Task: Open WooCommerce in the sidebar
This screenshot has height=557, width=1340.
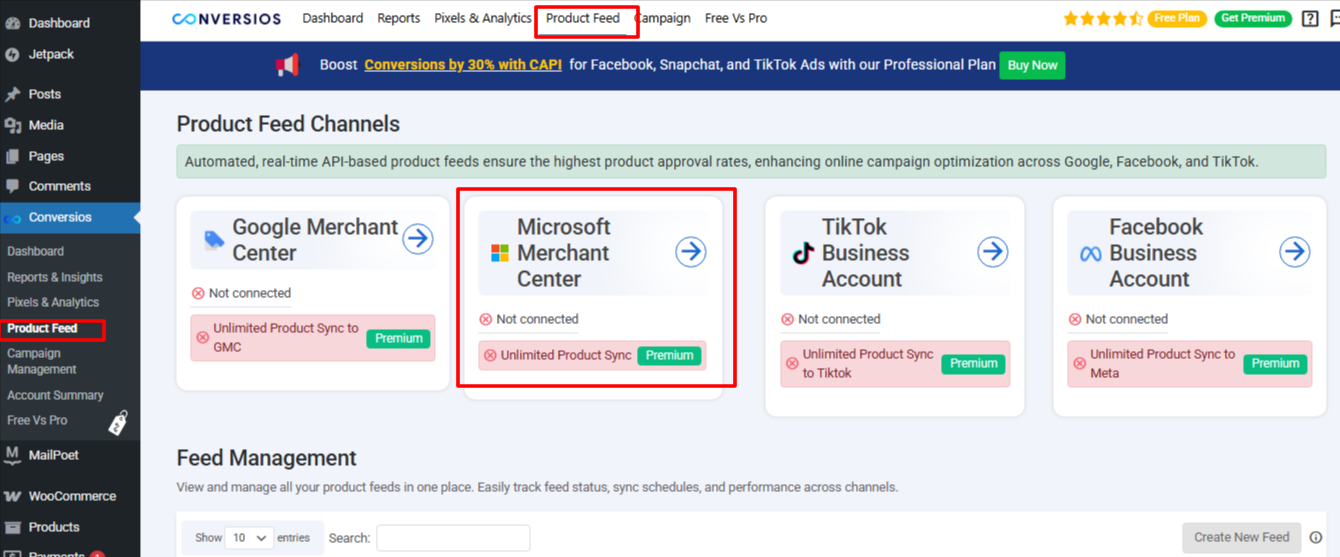Action: click(71, 496)
